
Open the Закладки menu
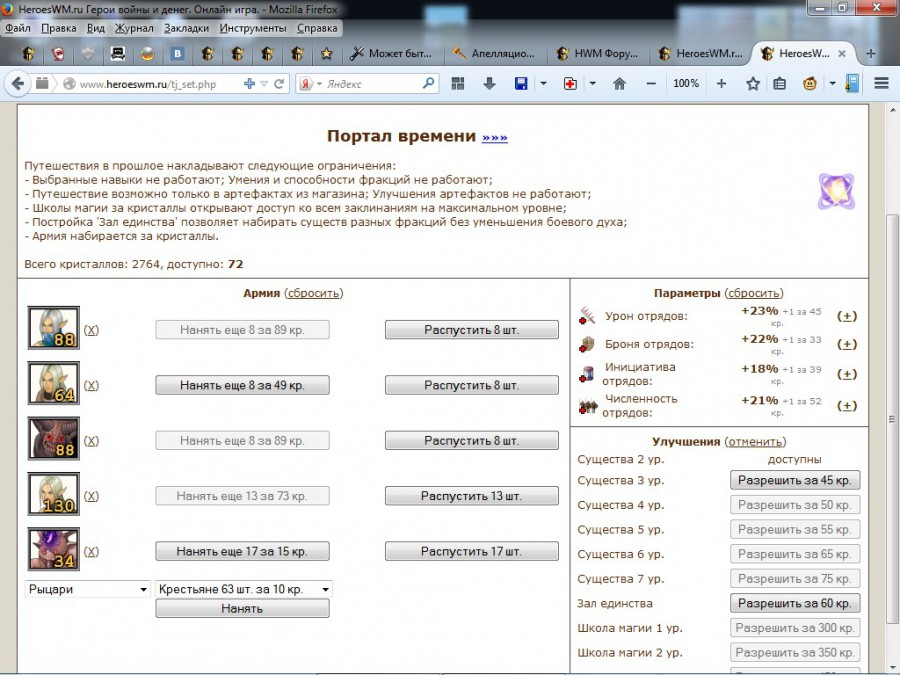tap(186, 28)
